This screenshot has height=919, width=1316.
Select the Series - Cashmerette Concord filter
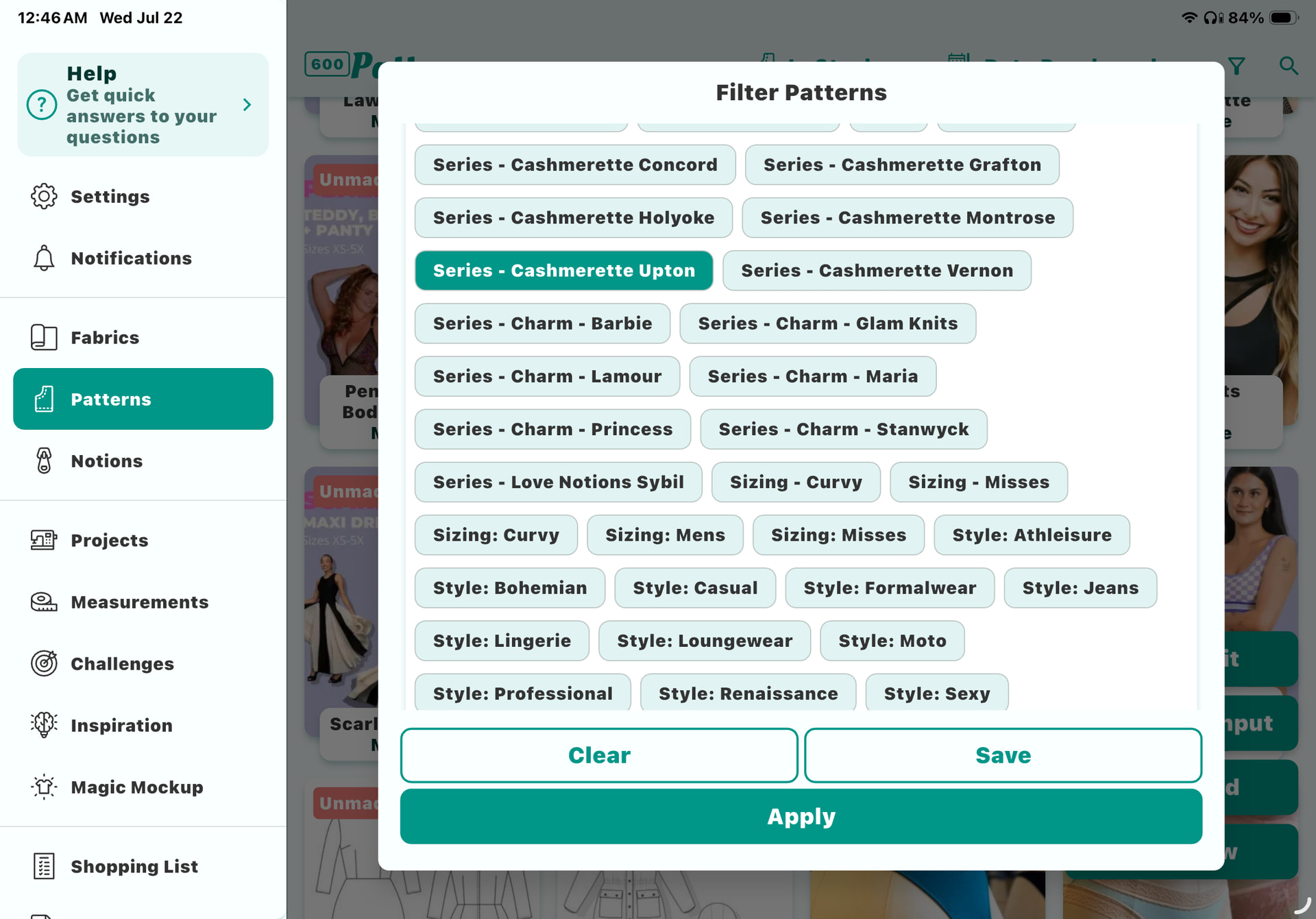coord(575,165)
